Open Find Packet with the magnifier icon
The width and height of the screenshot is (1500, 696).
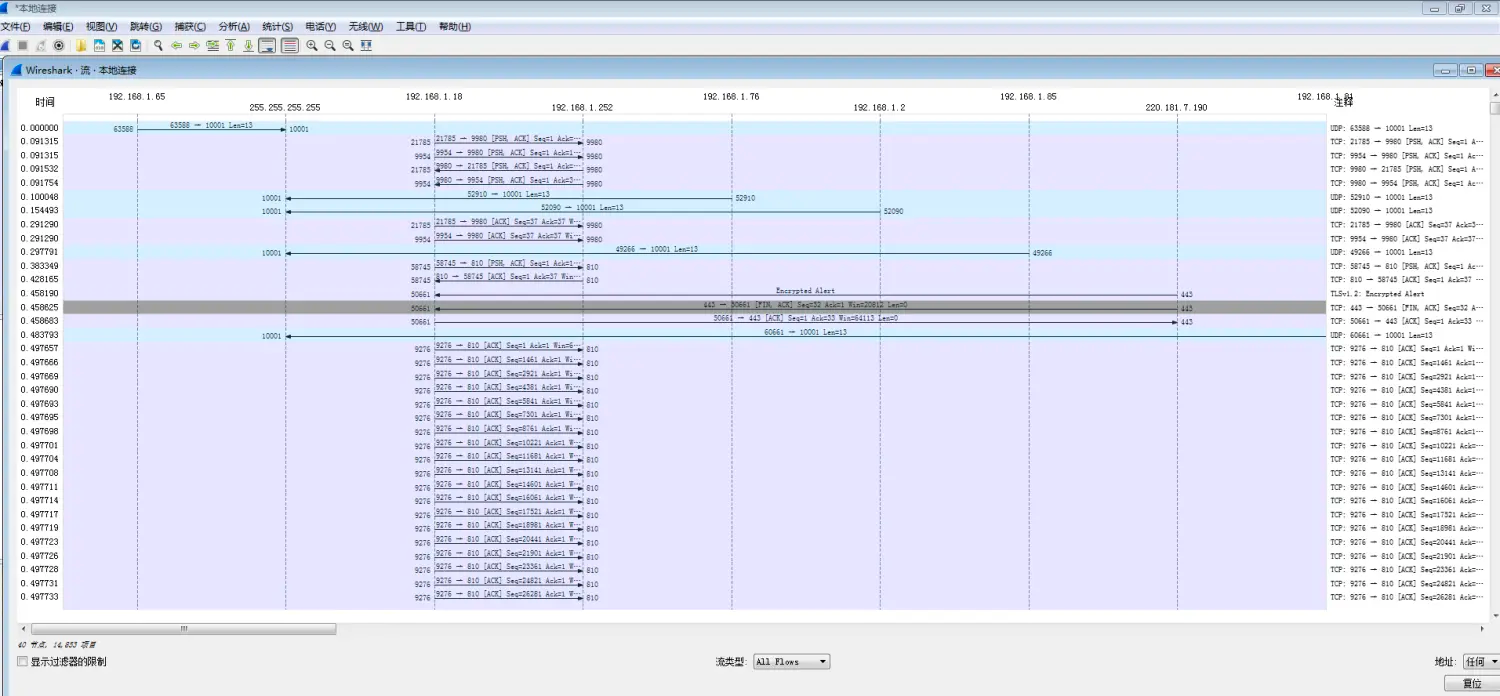pos(157,45)
